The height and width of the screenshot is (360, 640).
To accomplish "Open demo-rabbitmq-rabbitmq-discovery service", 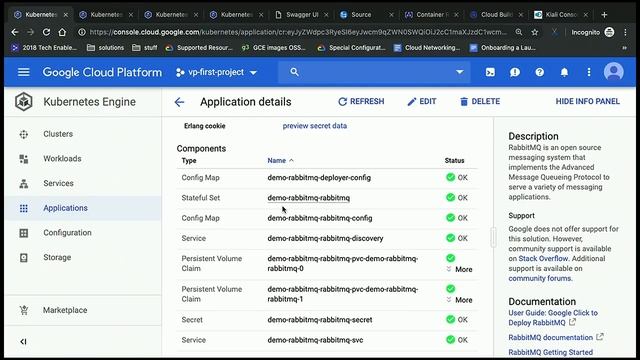I will pyautogui.click(x=325, y=238).
